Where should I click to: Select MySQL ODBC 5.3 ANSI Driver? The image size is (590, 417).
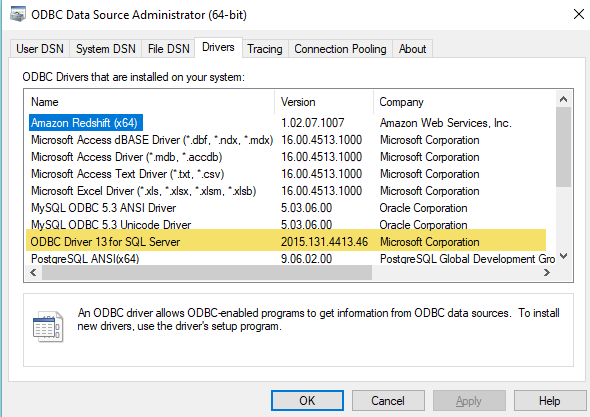(x=103, y=208)
